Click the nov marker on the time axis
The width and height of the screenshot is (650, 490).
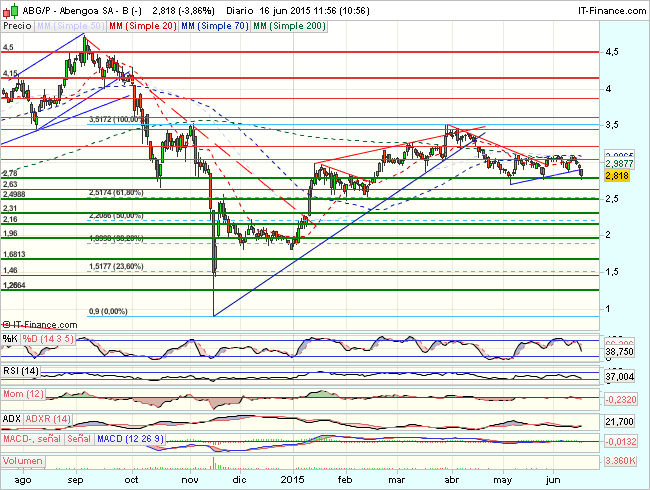(190, 480)
